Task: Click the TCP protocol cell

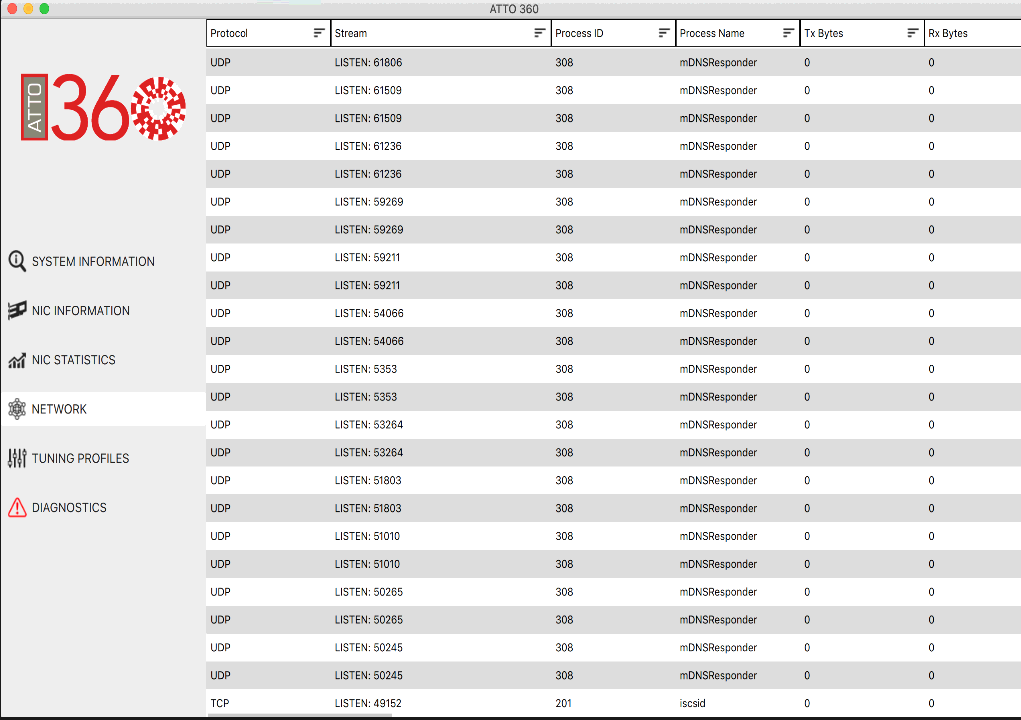Action: 219,704
